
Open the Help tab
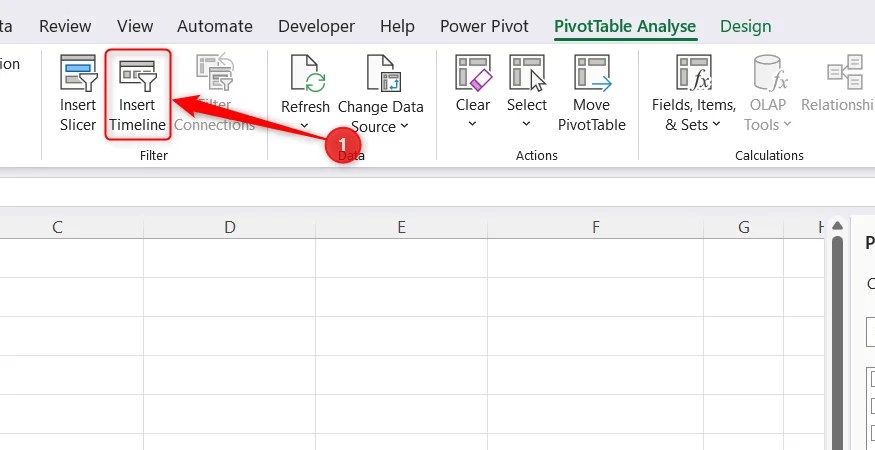397,26
